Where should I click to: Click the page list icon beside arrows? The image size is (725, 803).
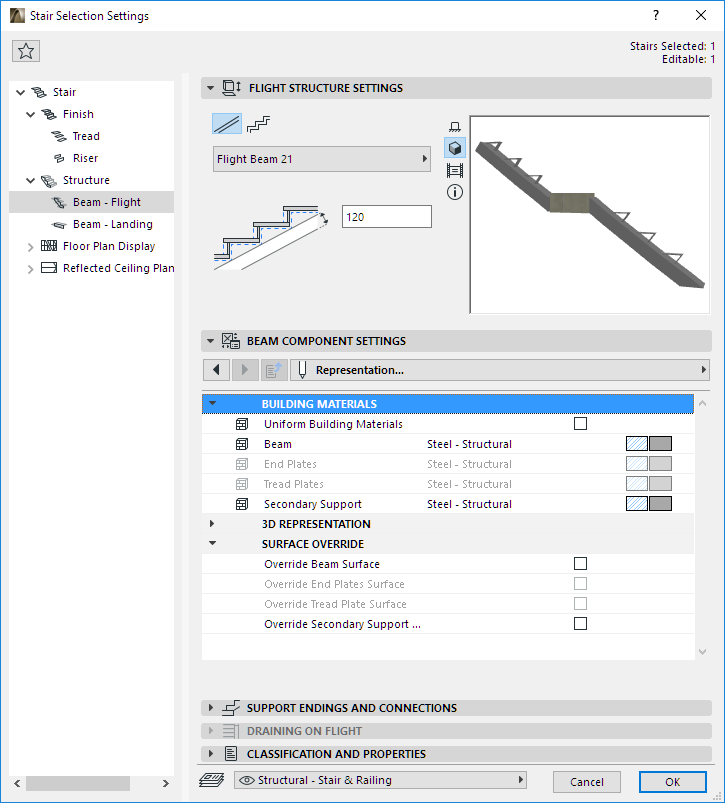[274, 370]
